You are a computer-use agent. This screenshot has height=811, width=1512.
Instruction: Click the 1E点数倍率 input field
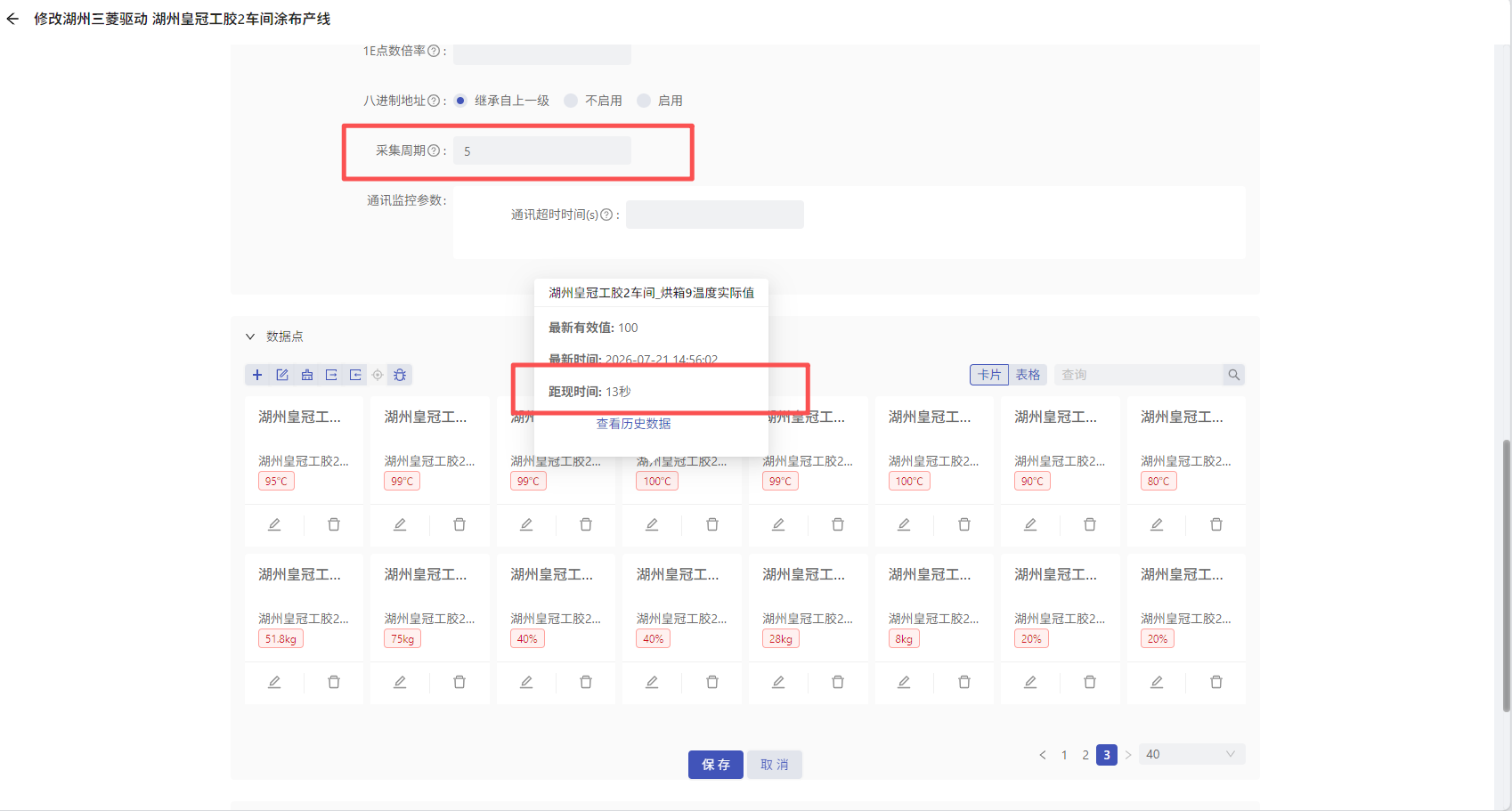(542, 53)
